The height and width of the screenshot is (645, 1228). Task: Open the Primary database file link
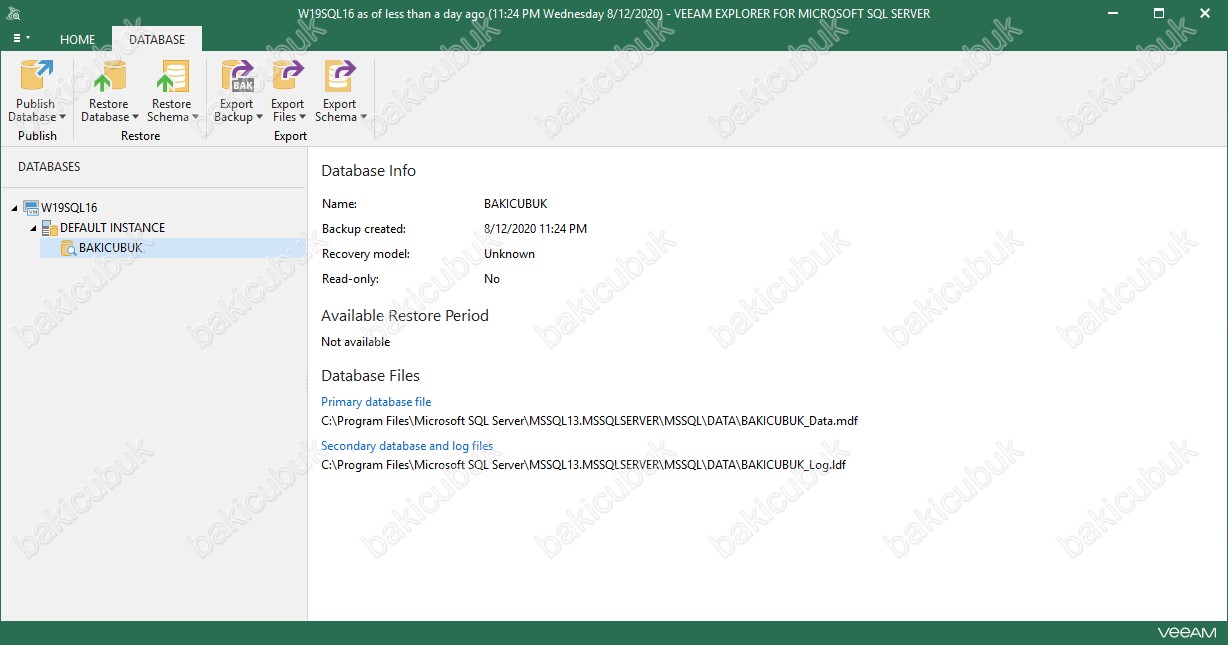376,402
